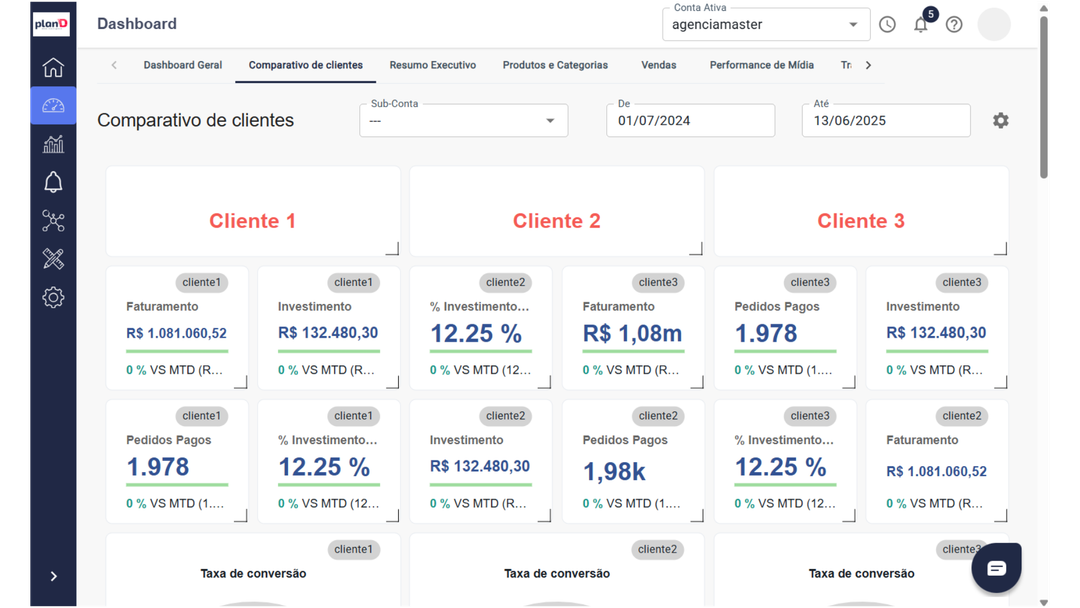Open the Conta Ativa agenciamaster dropdown

point(766,25)
